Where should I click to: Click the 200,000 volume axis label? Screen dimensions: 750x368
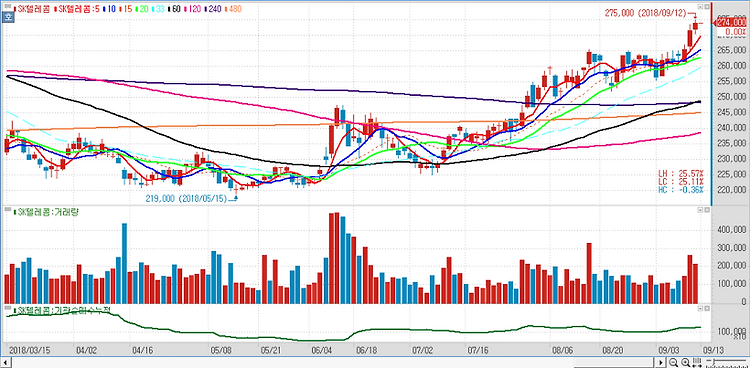731,266
